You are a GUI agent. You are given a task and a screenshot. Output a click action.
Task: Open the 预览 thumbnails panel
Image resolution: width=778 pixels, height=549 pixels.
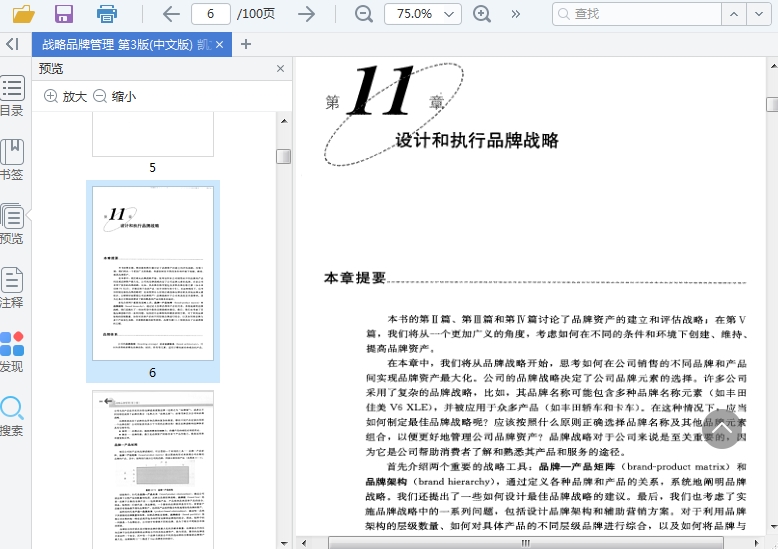pyautogui.click(x=12, y=224)
